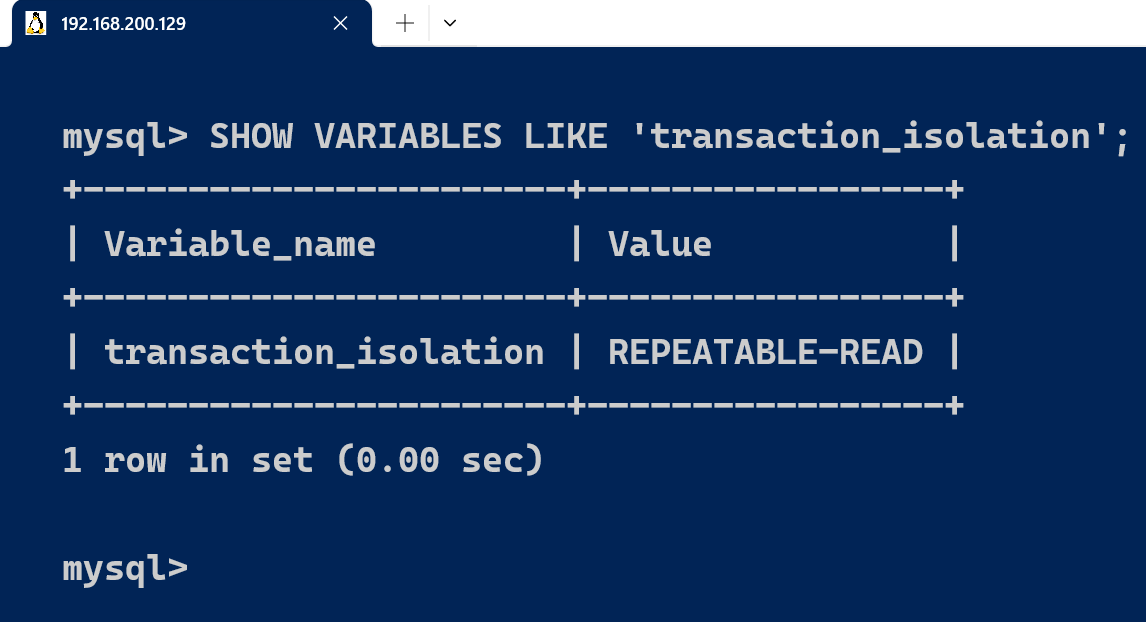Click the Variable_name column header
Image resolution: width=1146 pixels, height=622 pixels.
(x=240, y=244)
